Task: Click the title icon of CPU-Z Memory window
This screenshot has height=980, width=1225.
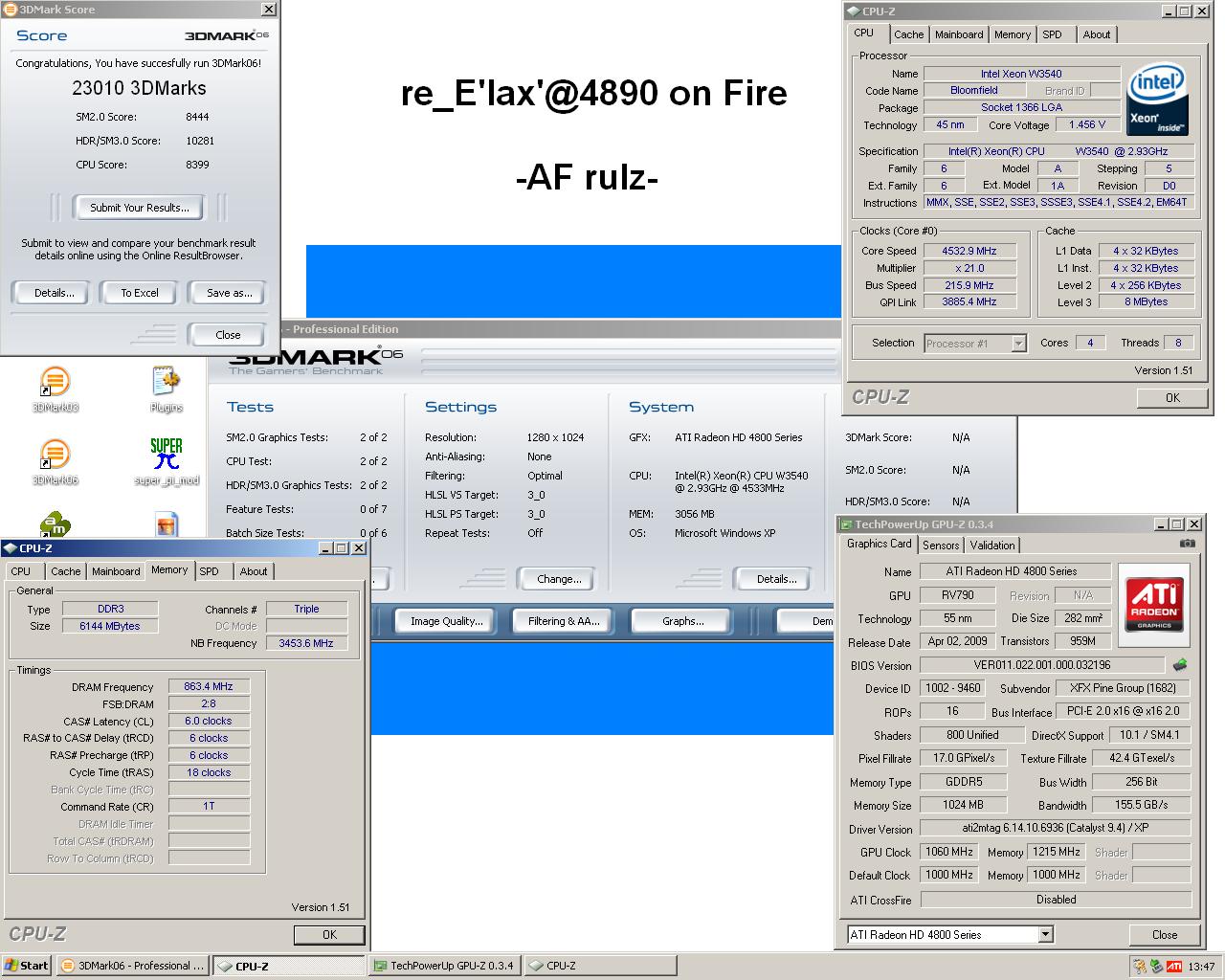Action: 10,548
